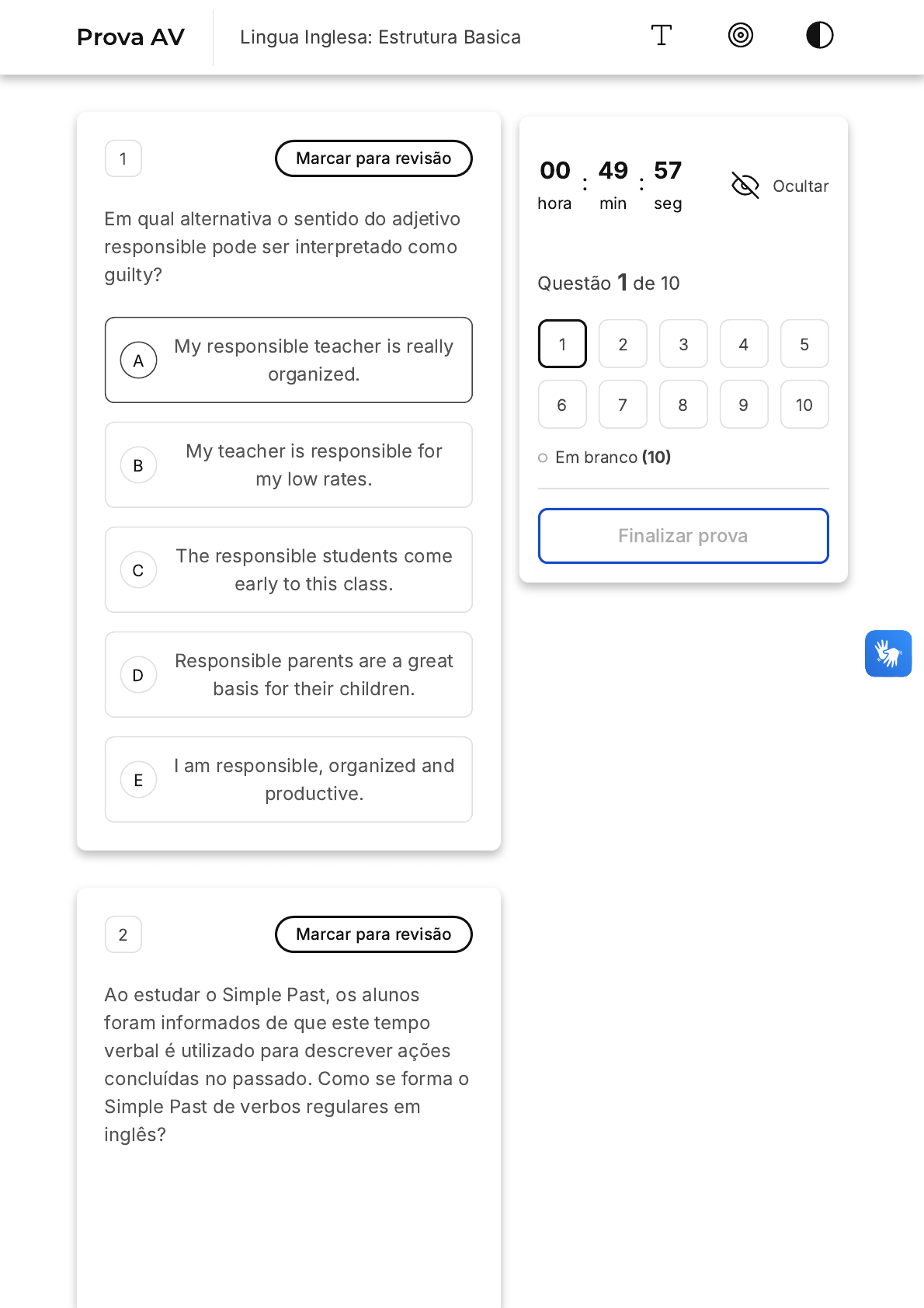Click the target focus icon in header
The height and width of the screenshot is (1308, 924).
(x=741, y=36)
